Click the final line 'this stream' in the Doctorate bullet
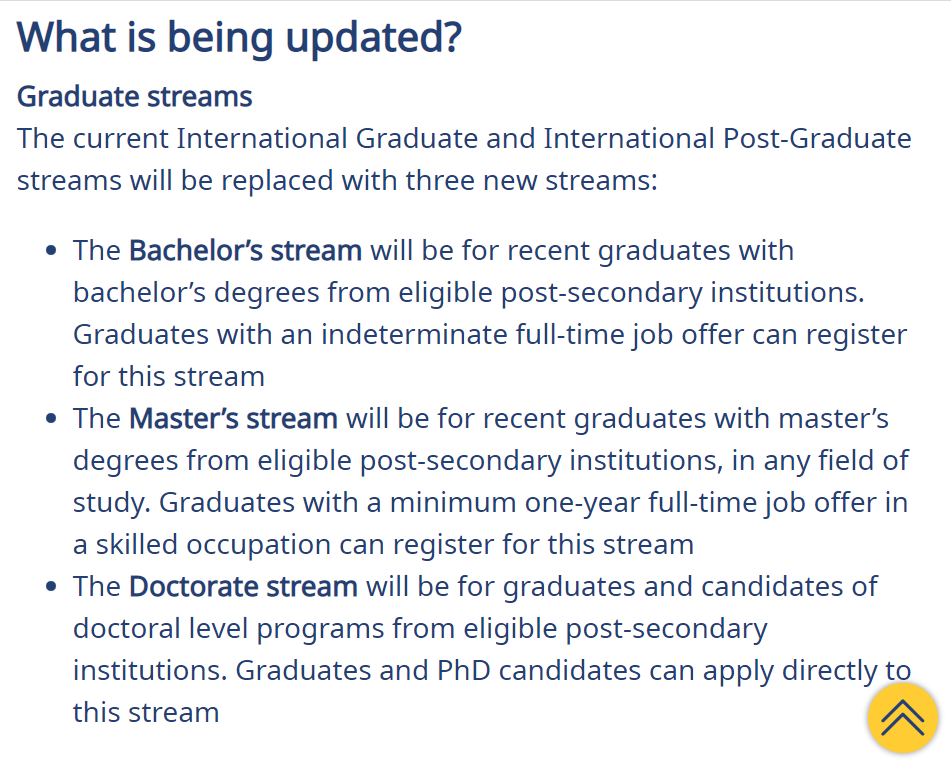Viewport: 951px width, 762px height. point(146,713)
